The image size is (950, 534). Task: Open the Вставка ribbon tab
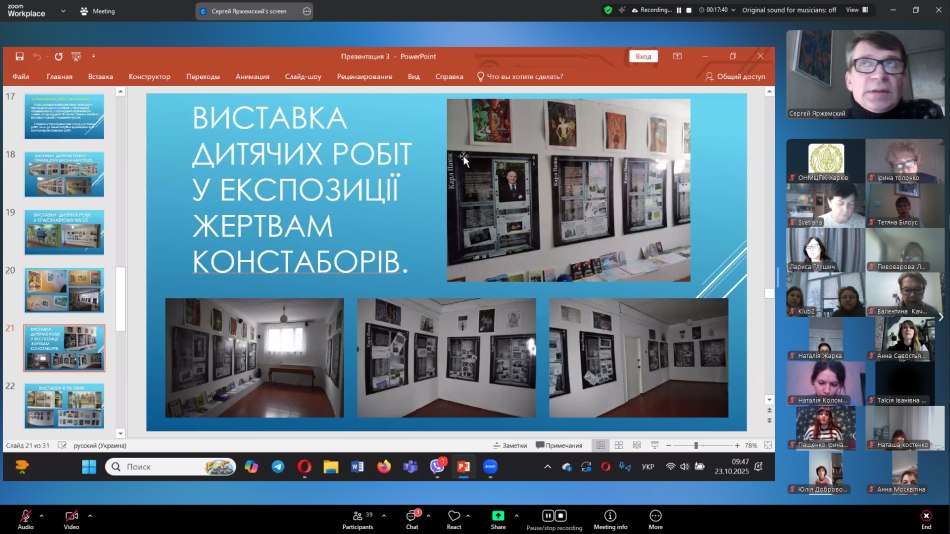100,76
